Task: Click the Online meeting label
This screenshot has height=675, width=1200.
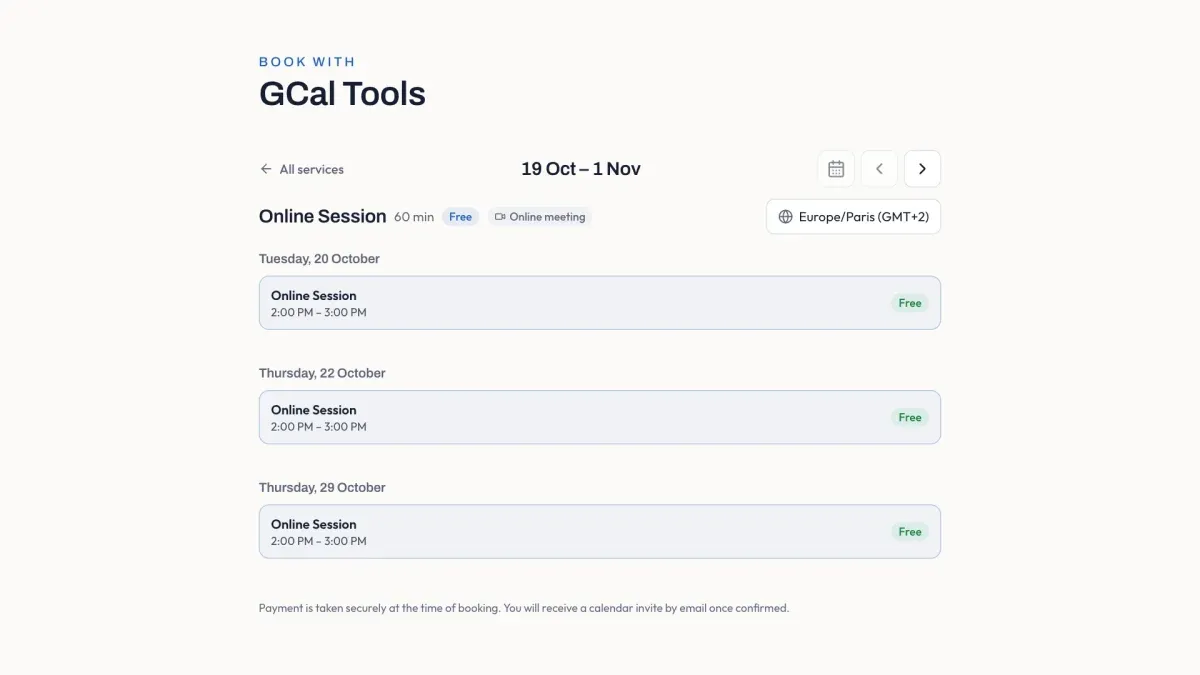Action: pos(539,217)
